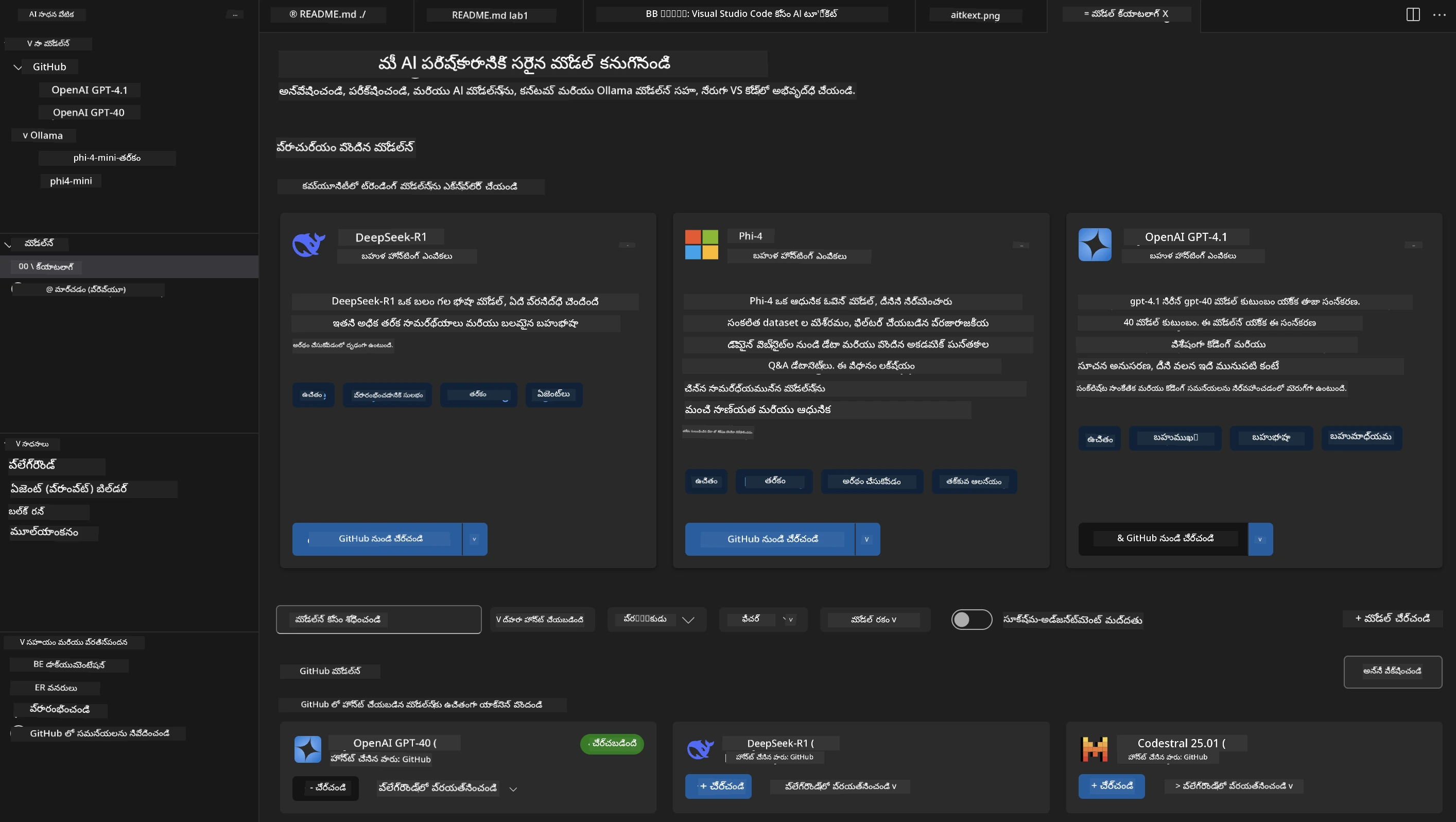Collapse the Ollama tree node
The height and width of the screenshot is (822, 1456).
tap(25, 135)
